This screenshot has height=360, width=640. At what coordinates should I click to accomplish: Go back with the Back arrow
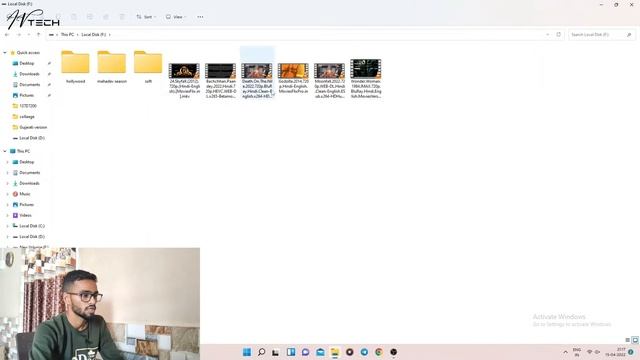pyautogui.click(x=7, y=35)
